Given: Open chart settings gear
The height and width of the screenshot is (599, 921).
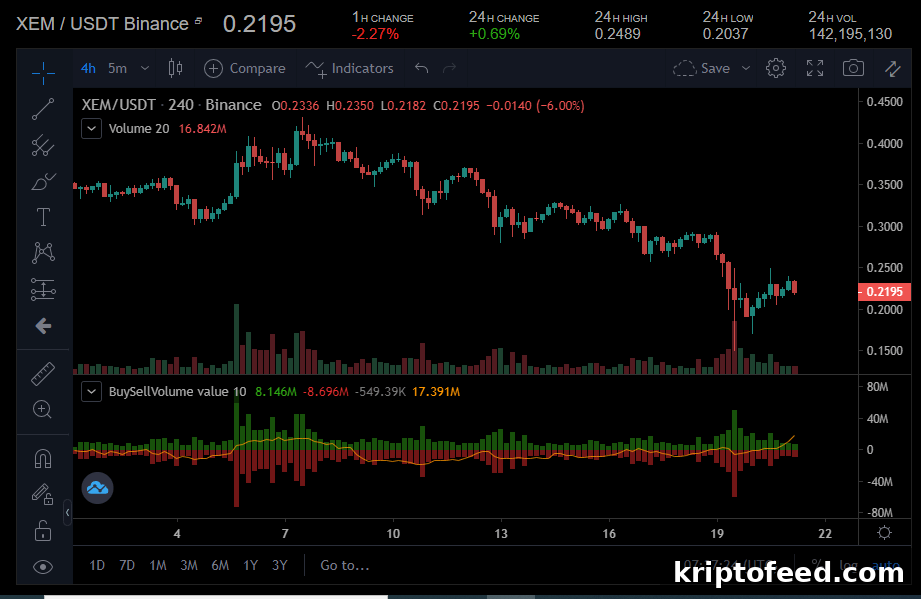Looking at the screenshot, I should pos(776,68).
